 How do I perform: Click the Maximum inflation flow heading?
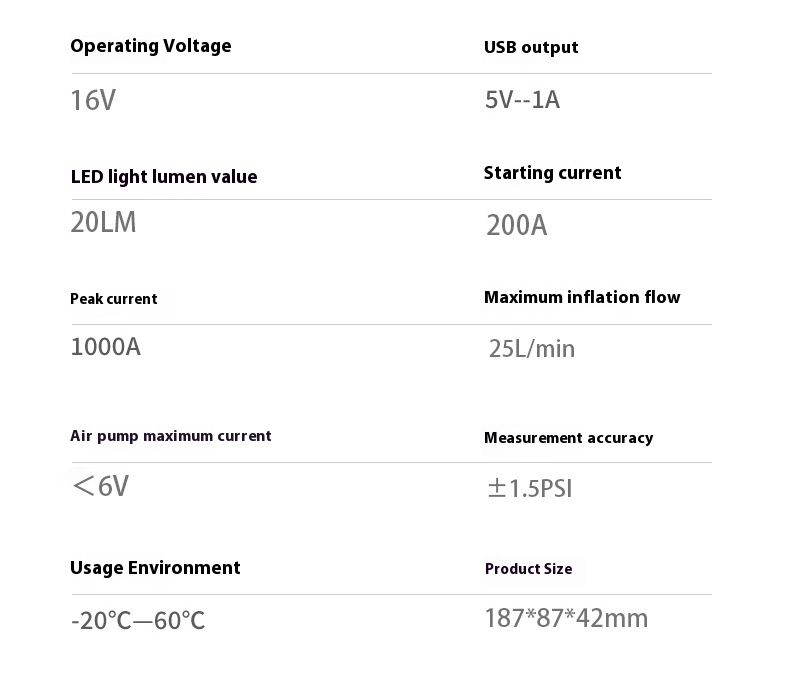pyautogui.click(x=582, y=297)
